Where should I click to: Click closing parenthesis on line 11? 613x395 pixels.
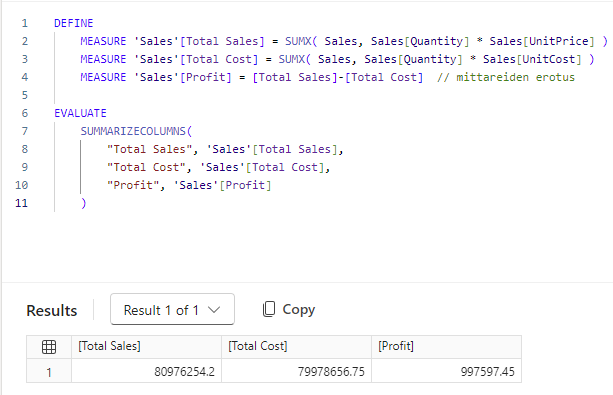[83, 203]
